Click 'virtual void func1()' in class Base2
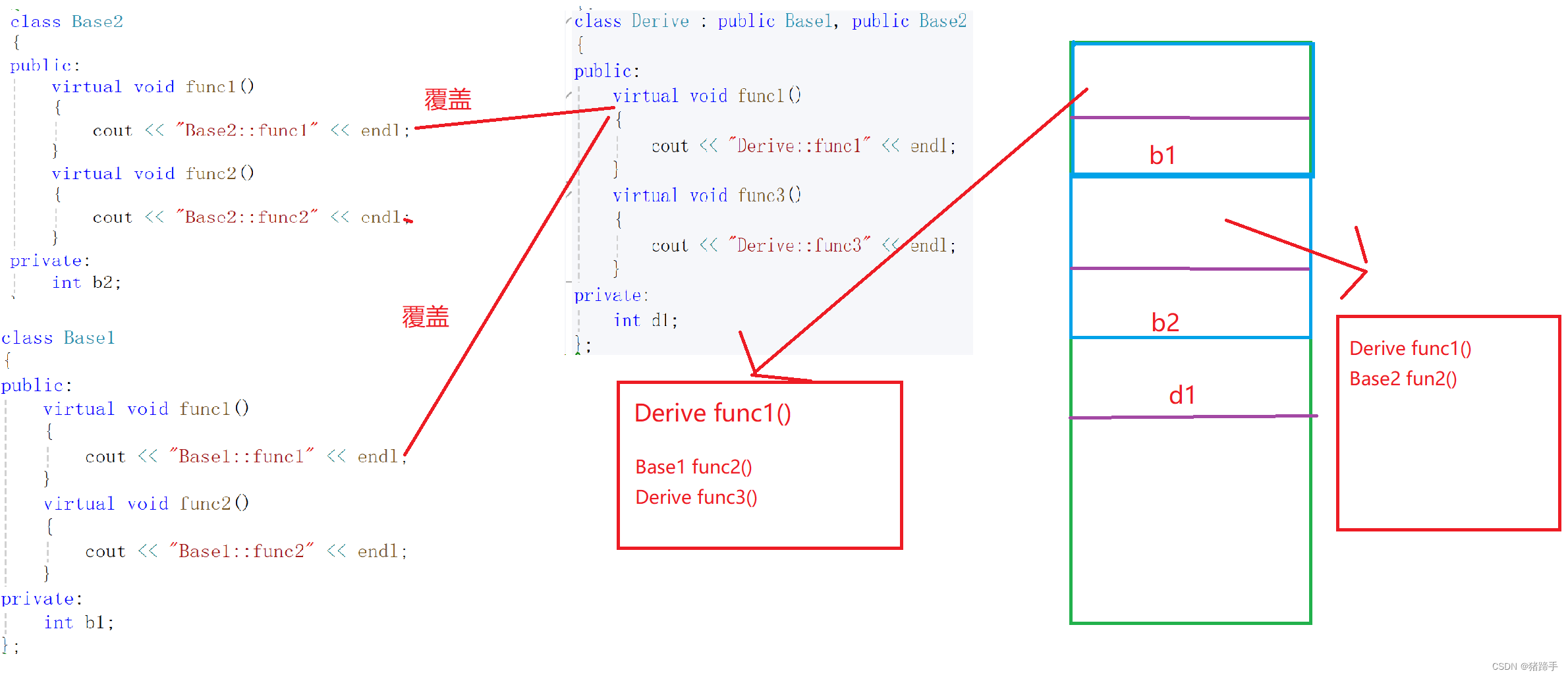This screenshot has height=677, width=1568. tap(153, 87)
